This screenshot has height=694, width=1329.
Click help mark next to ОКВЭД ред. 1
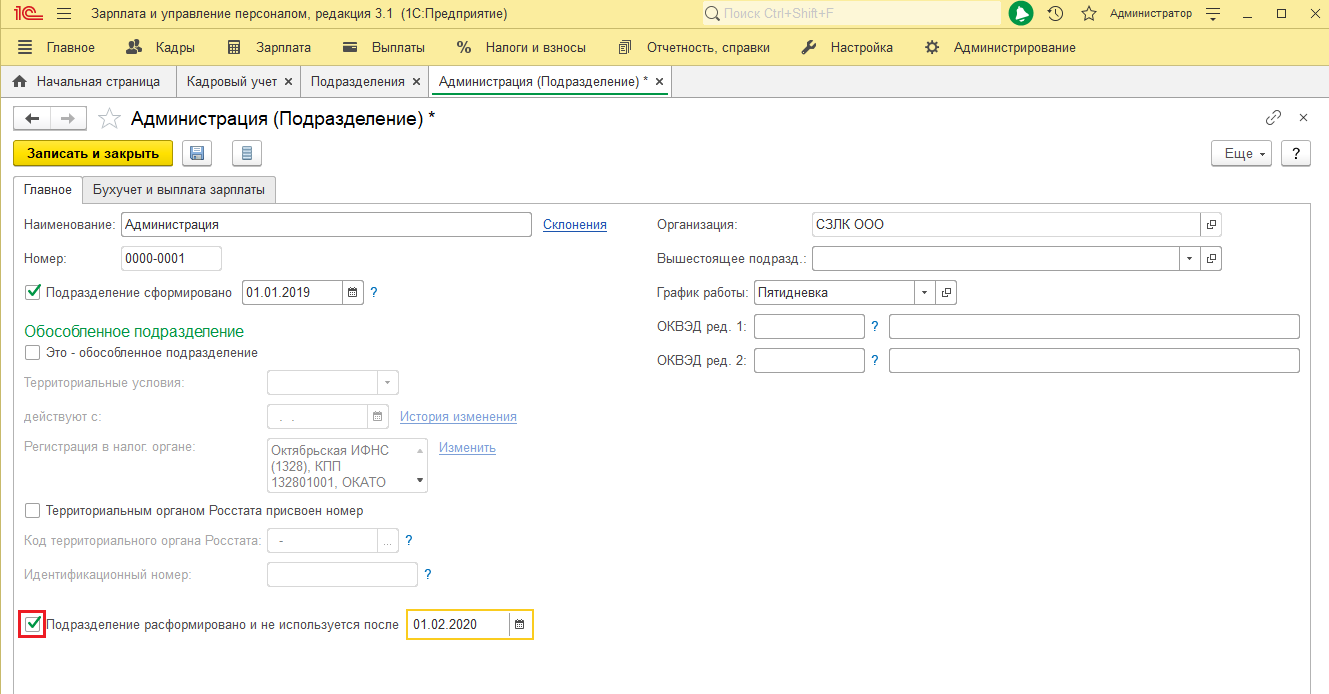tap(874, 327)
